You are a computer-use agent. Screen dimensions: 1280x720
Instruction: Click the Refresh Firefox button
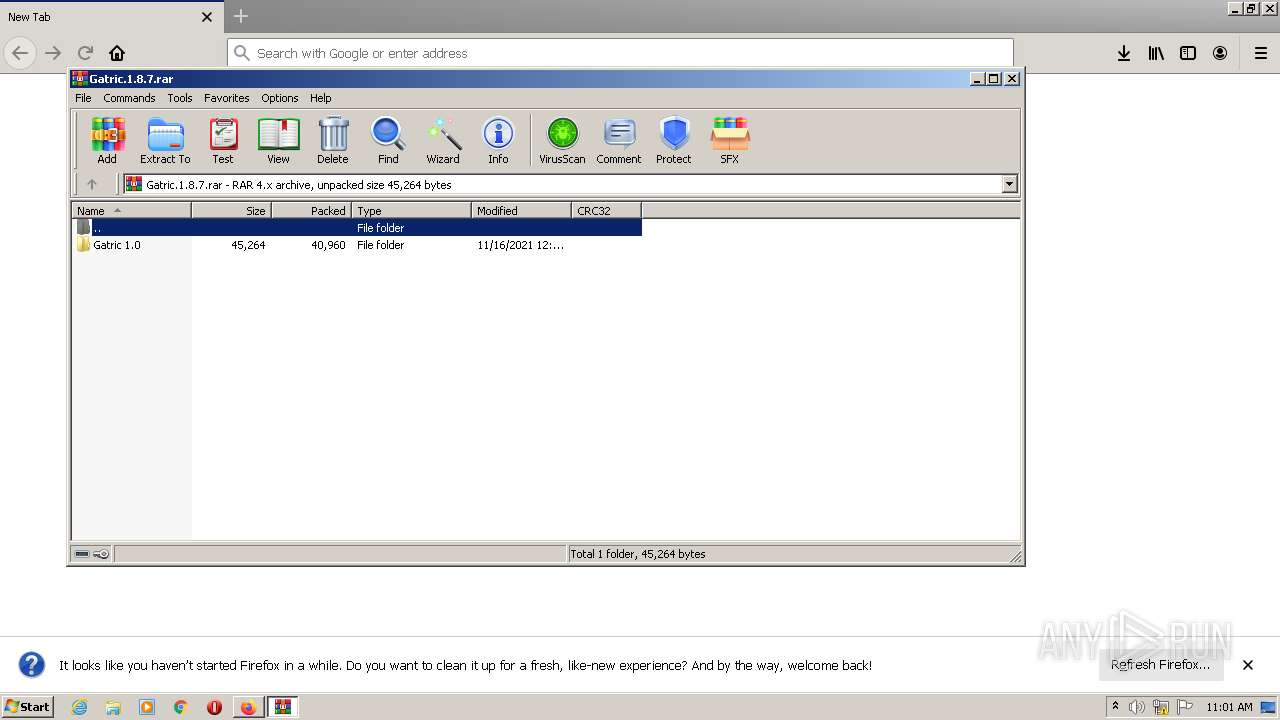pos(1161,664)
